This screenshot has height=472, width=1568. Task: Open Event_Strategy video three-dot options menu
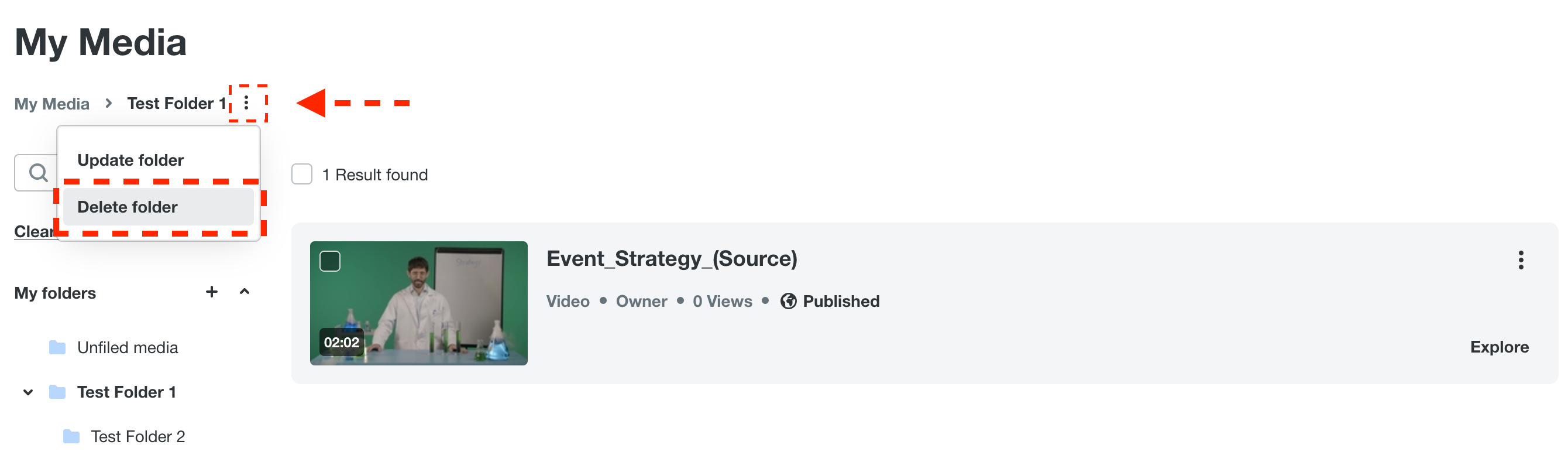[1520, 260]
